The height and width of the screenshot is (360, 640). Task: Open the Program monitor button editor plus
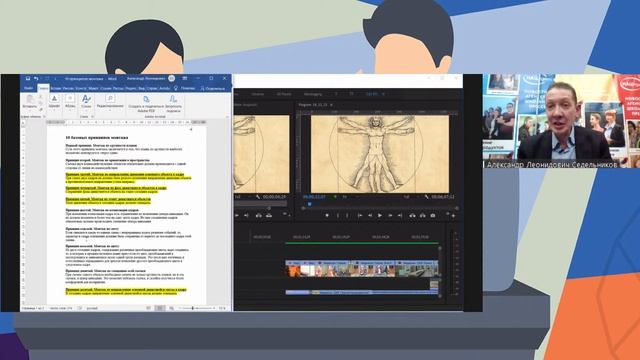453,216
